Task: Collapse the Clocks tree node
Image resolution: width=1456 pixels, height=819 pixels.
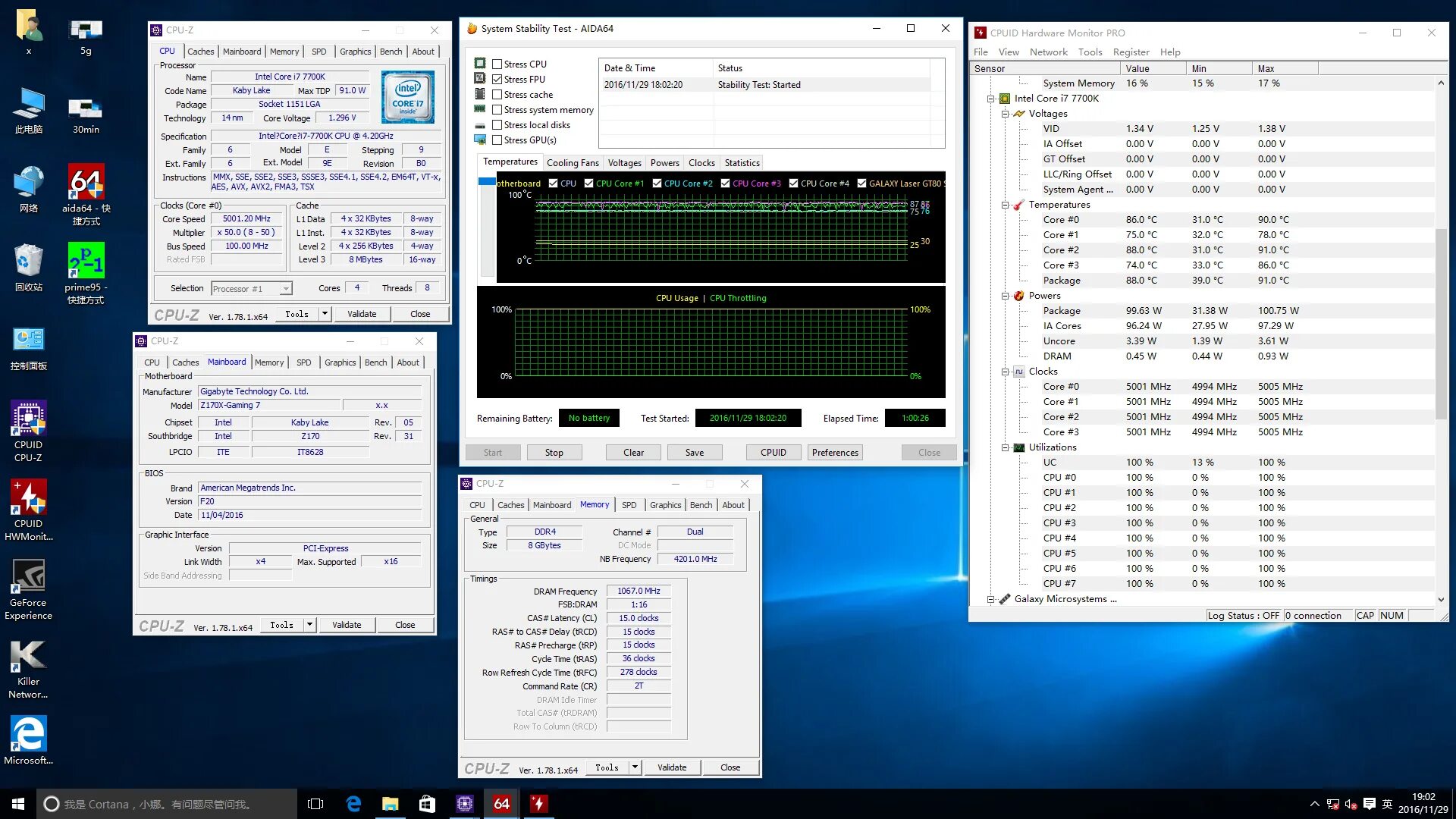Action: pos(1005,372)
